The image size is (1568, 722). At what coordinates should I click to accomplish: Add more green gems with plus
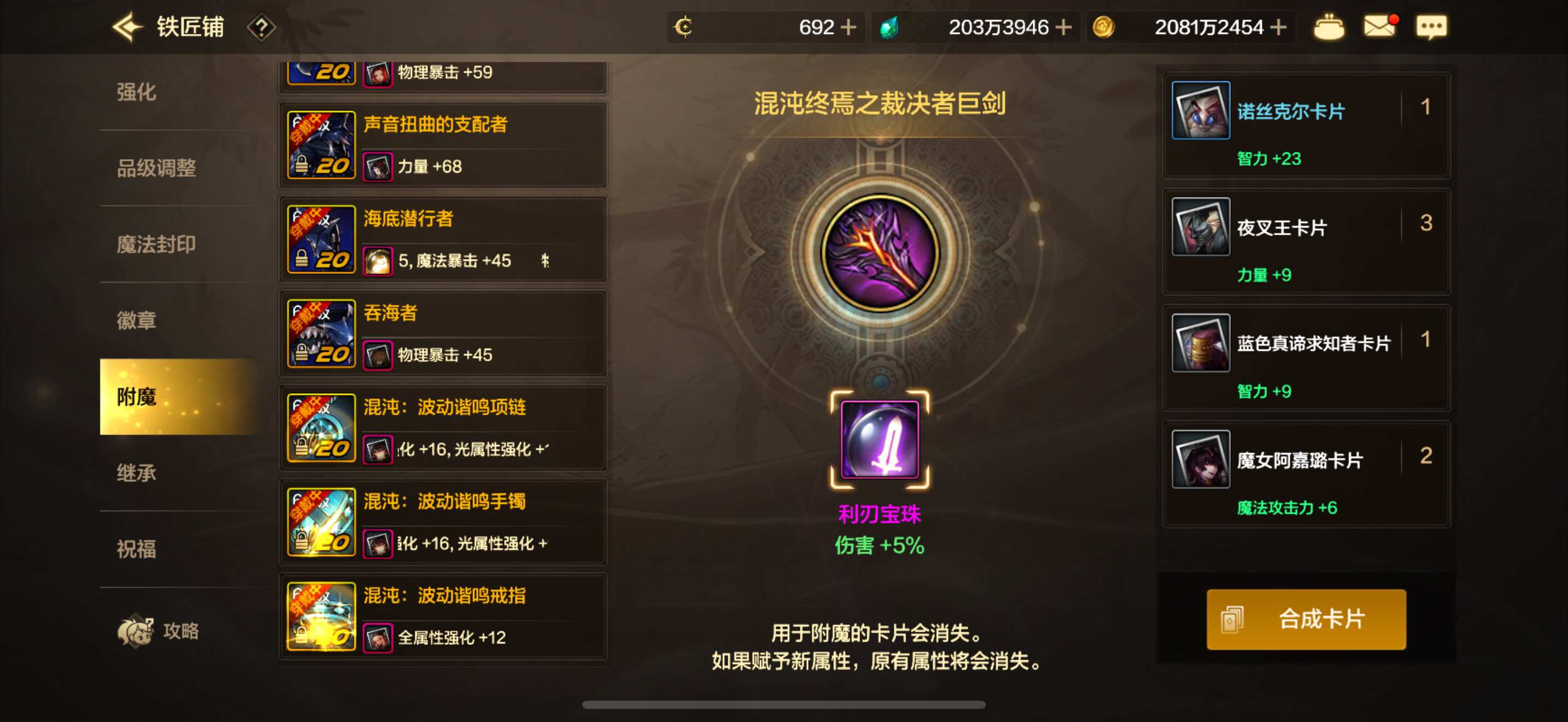pos(1063,27)
